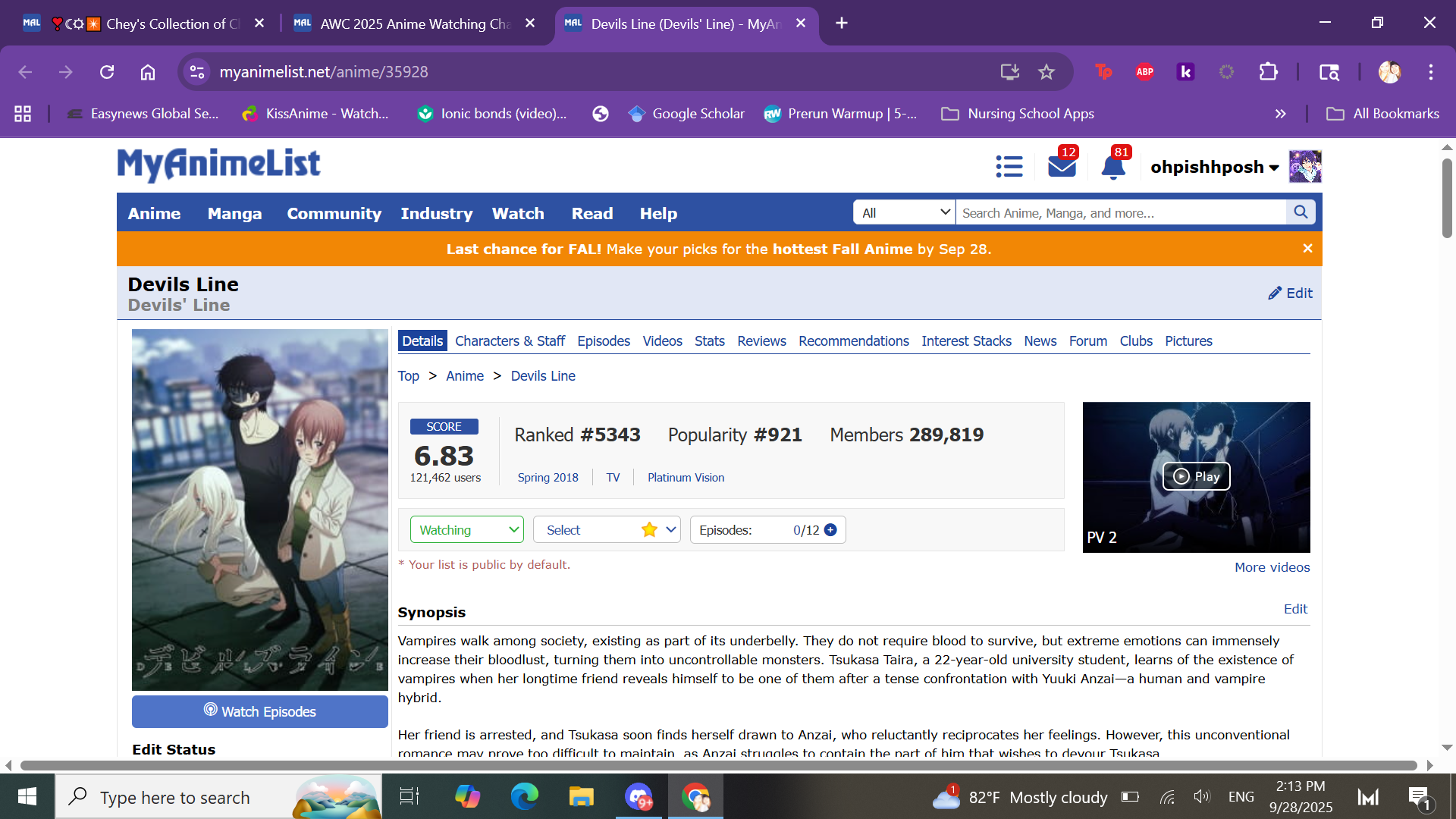Open the ohpishhposh account menu
Image resolution: width=1456 pixels, height=819 pixels.
1213,167
